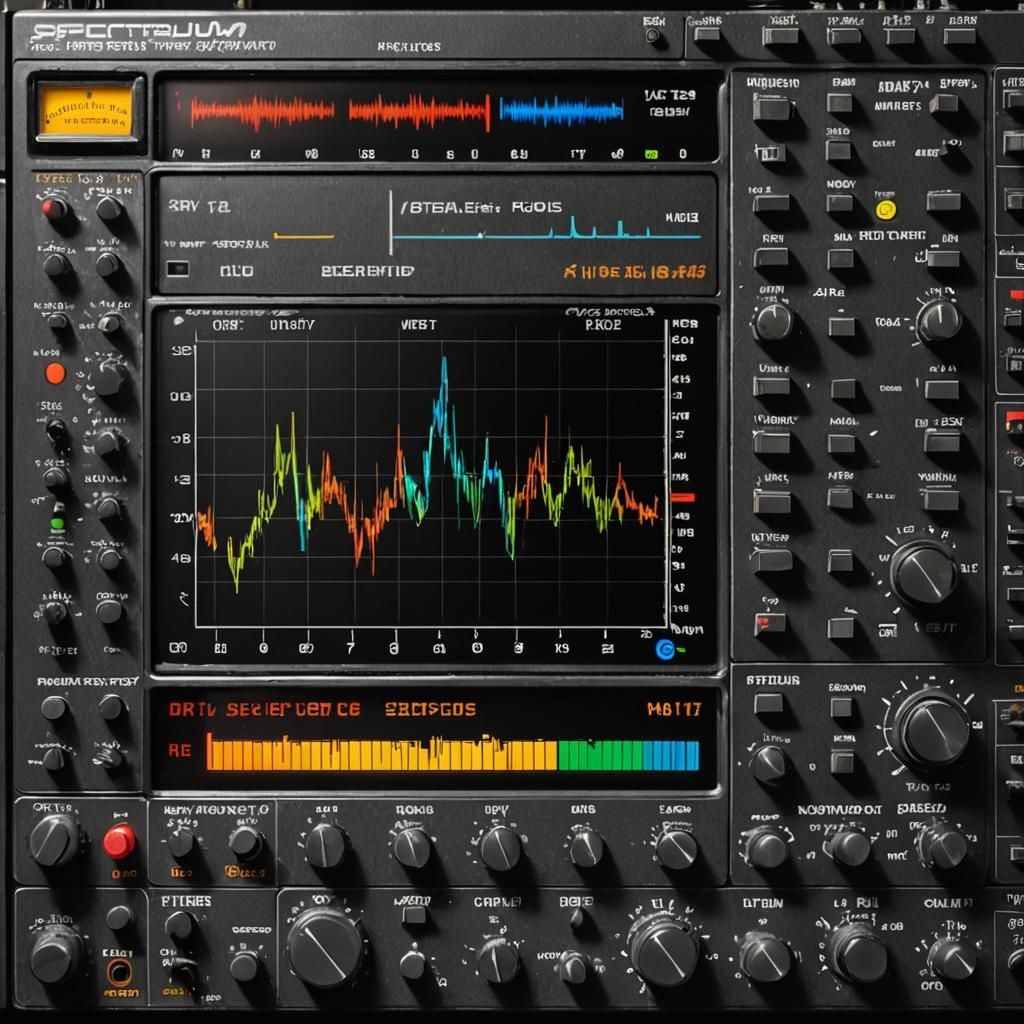Click the yellow ring indicator on the right panel
The image size is (1024, 1024).
coord(884,209)
